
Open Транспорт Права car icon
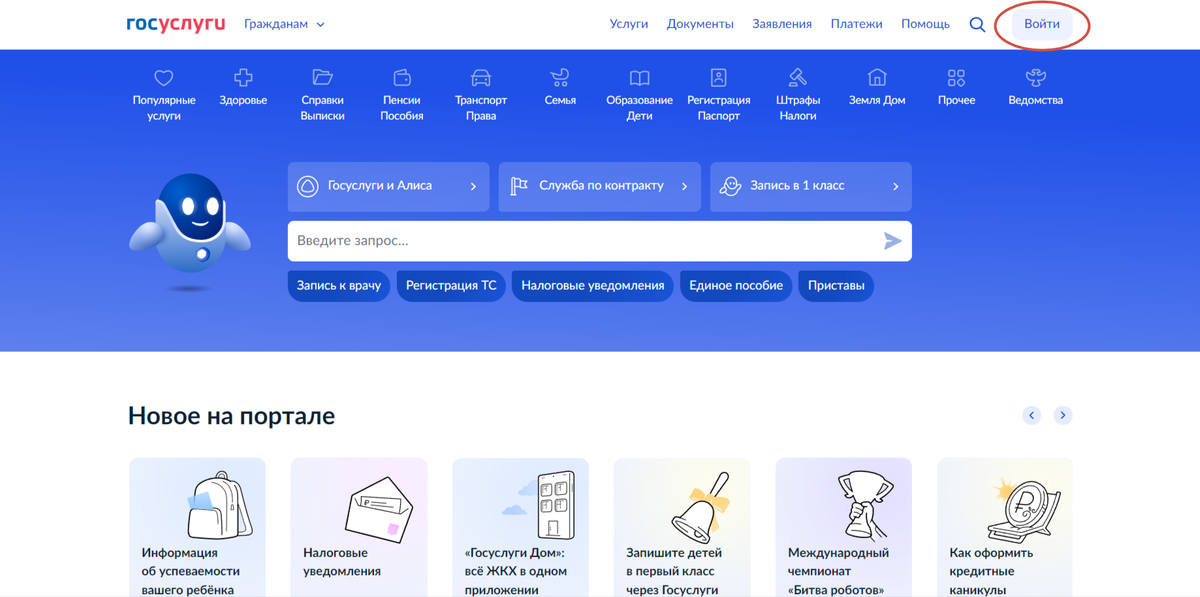pyautogui.click(x=481, y=77)
